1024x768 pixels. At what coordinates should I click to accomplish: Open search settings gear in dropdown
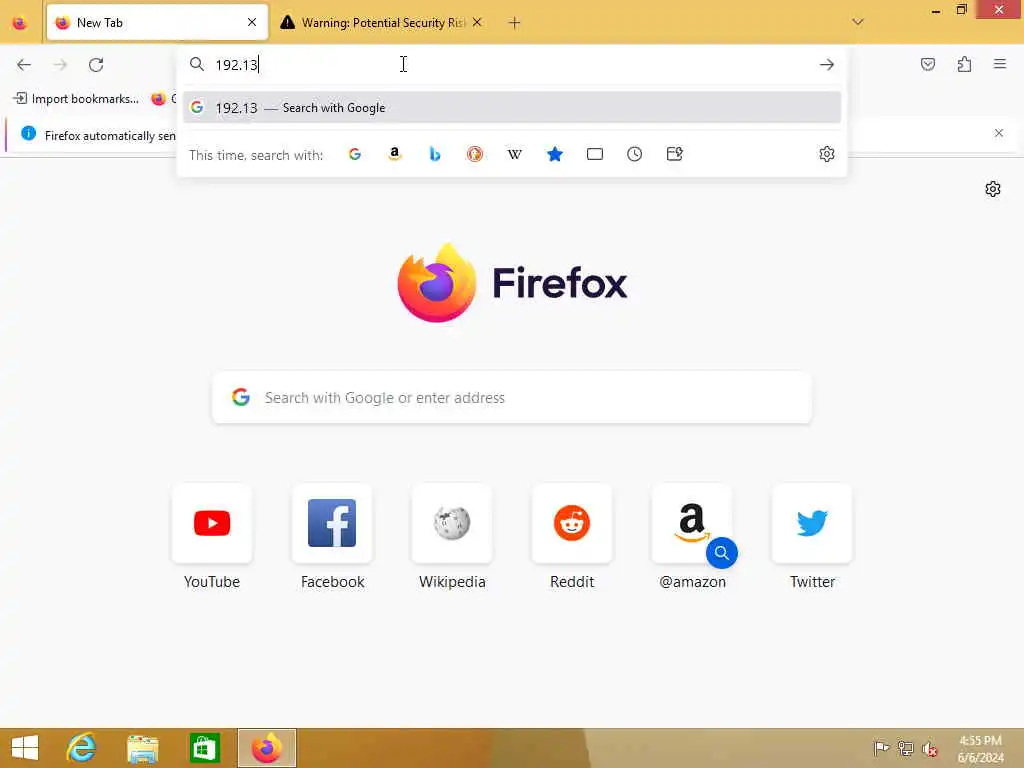[827, 154]
